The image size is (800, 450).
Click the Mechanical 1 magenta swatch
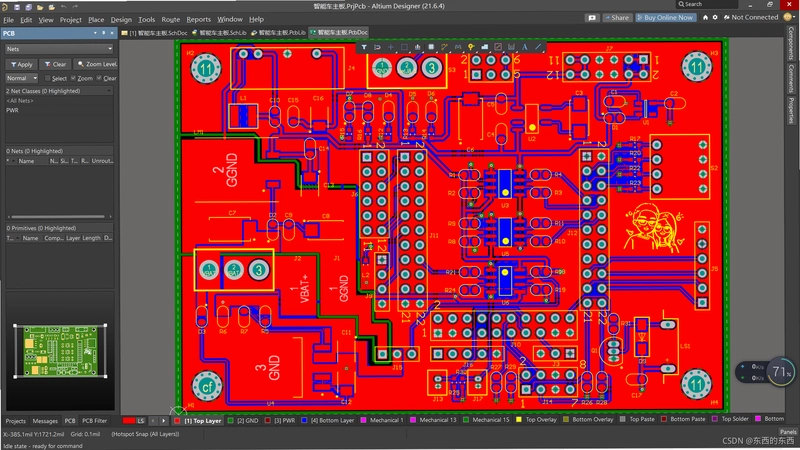point(363,420)
